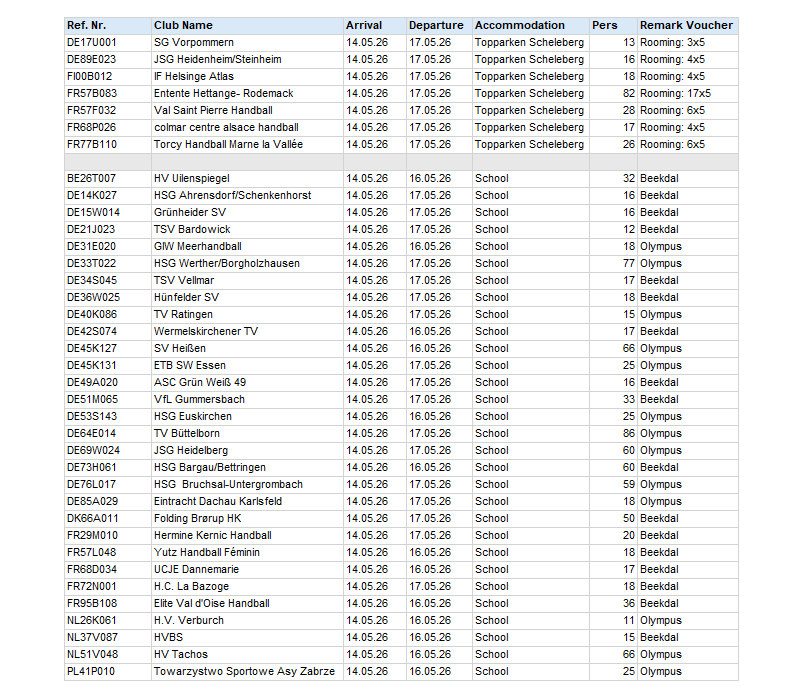Click colmar centre alsace handball cell

[x=247, y=127]
